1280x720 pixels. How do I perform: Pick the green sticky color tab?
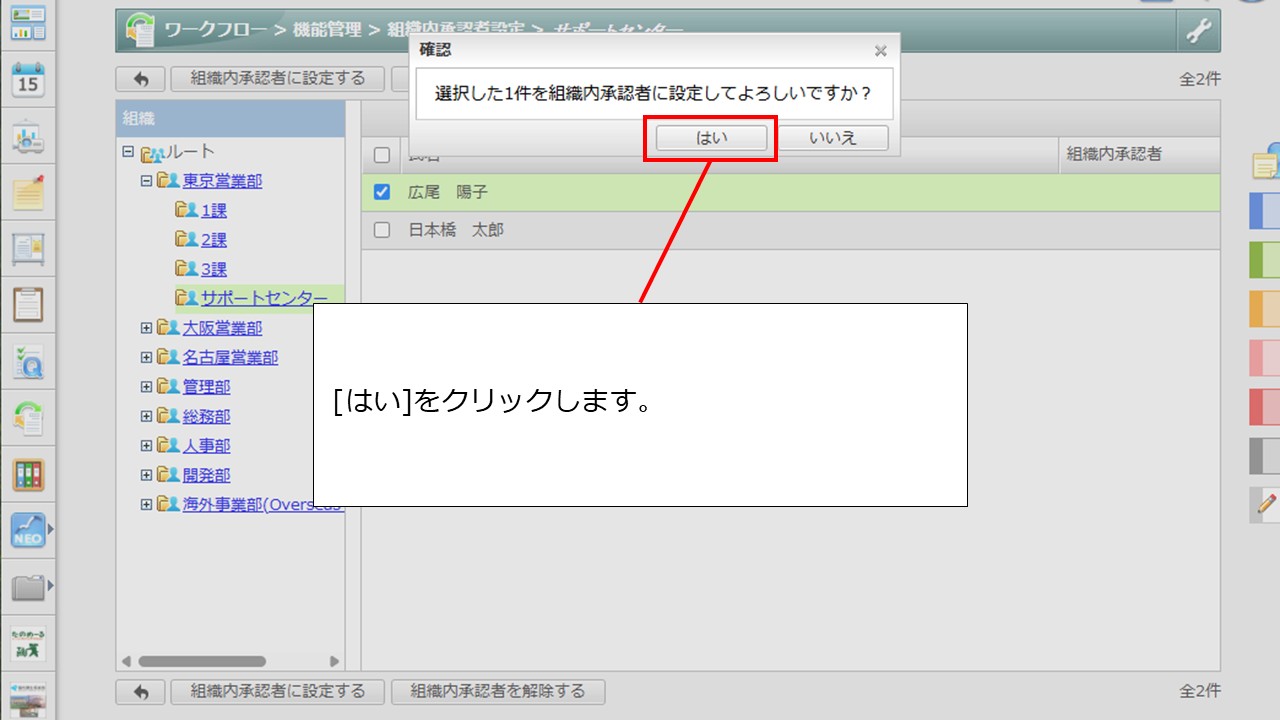[1265, 260]
